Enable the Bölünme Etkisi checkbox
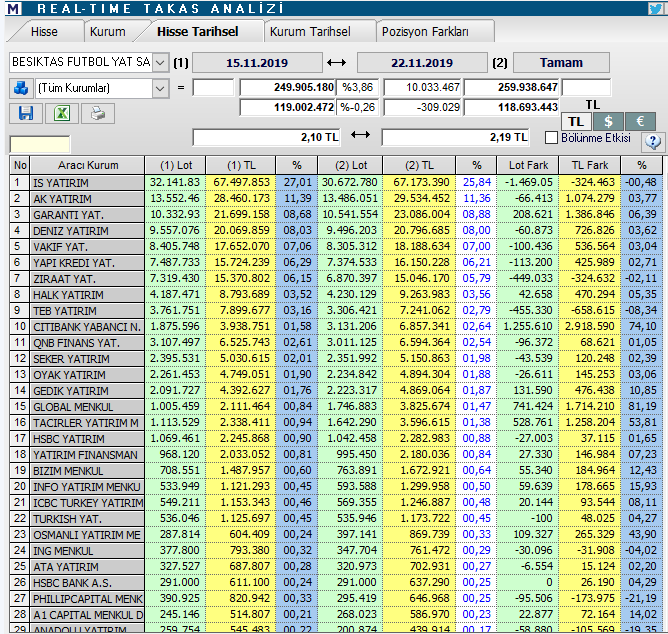The image size is (668, 634). 551,138
